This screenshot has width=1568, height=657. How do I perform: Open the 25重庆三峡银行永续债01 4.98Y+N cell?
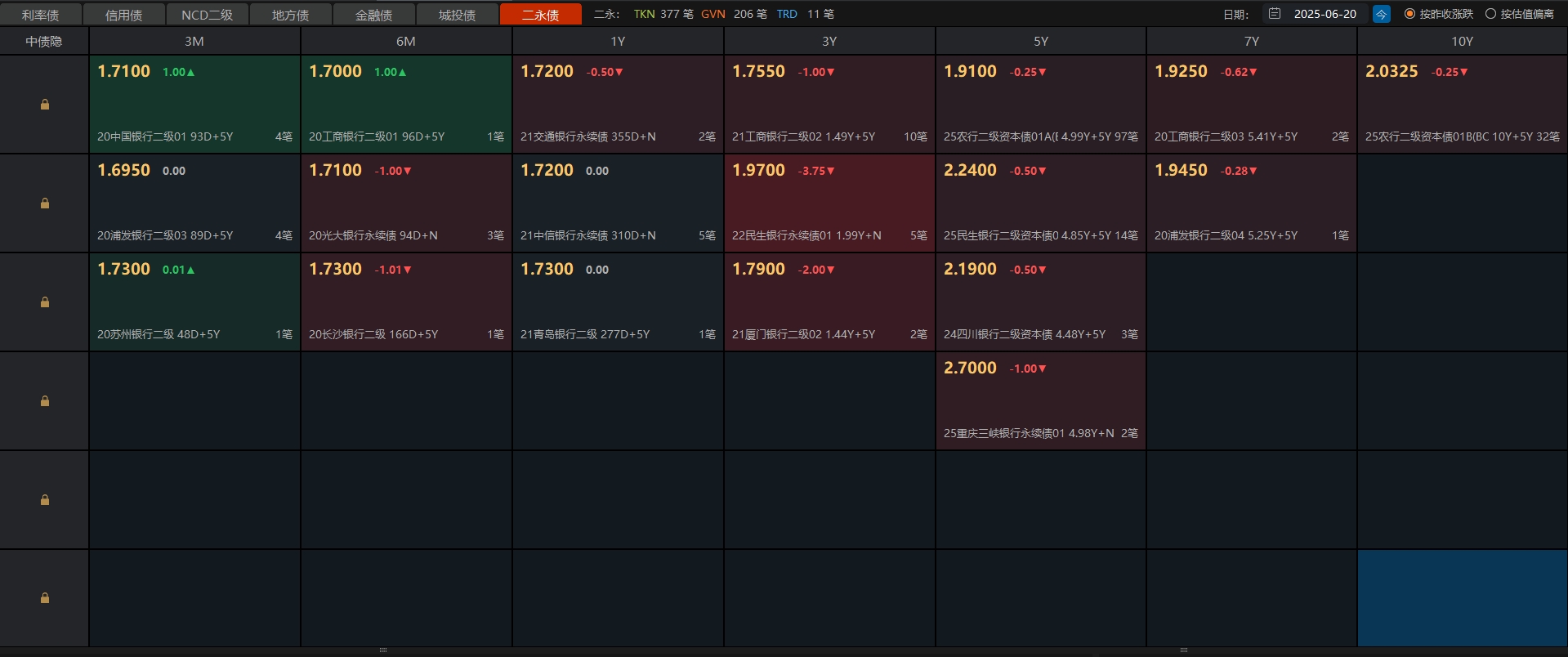point(1041,401)
